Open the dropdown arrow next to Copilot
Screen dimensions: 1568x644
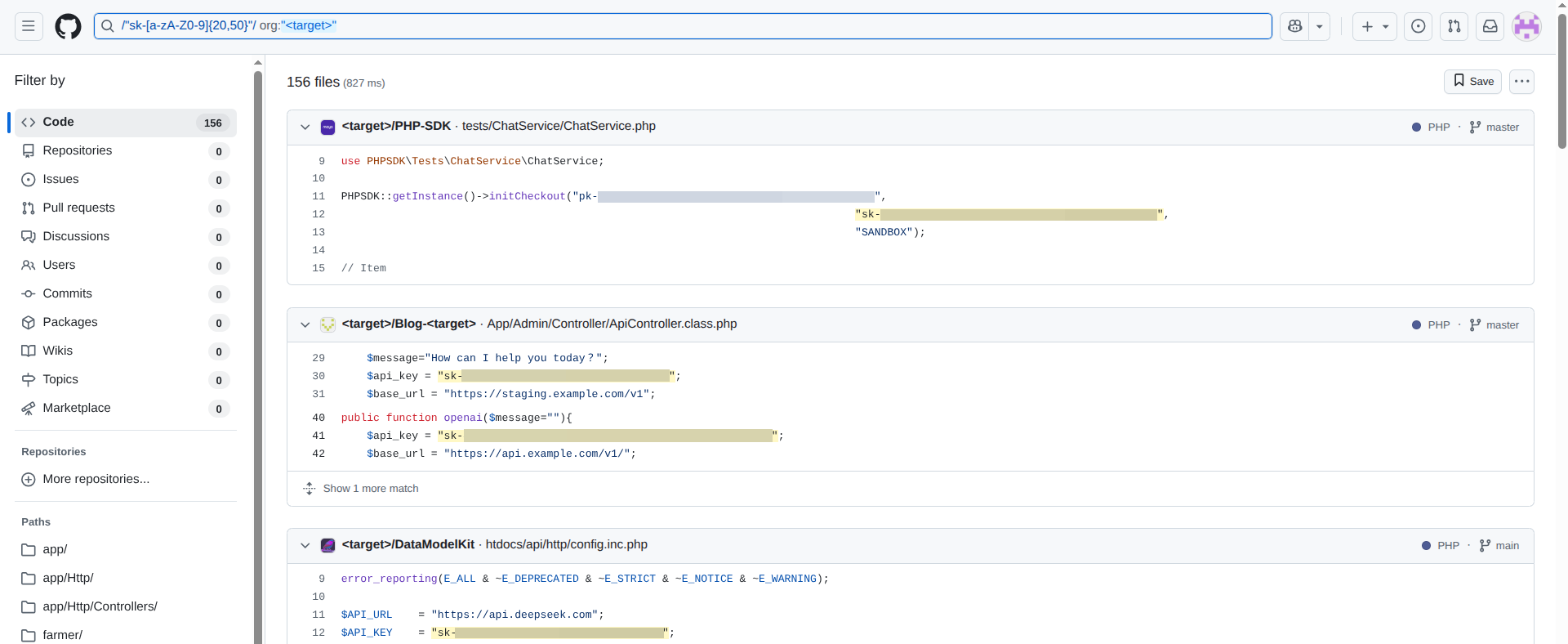pyautogui.click(x=1320, y=26)
